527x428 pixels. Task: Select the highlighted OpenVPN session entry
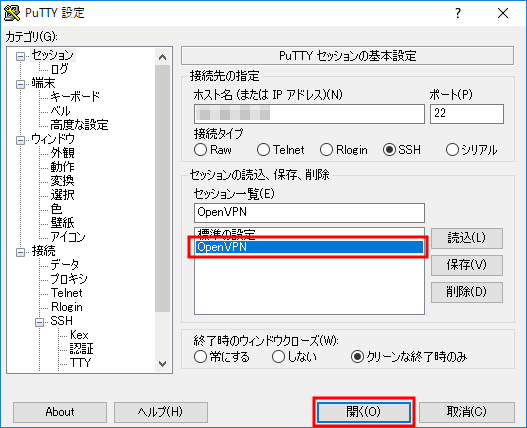[309, 247]
